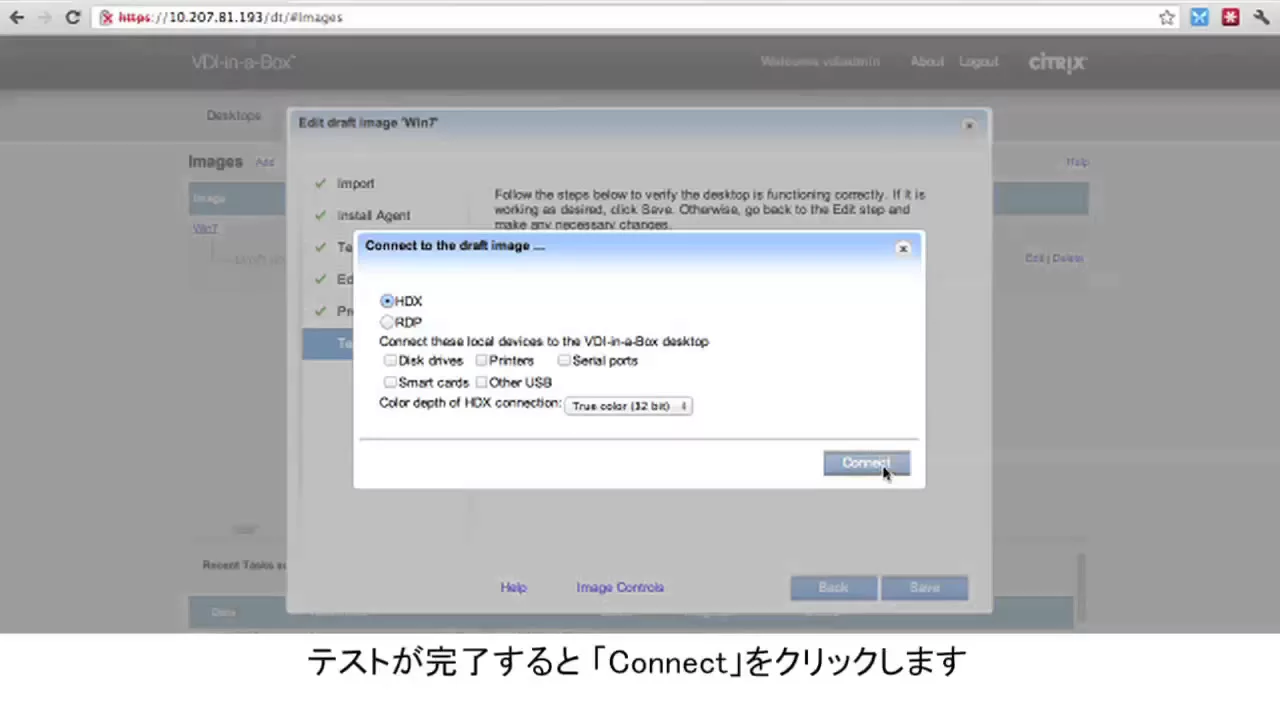
Task: Click the Save button in Edit draft dialog
Action: click(x=925, y=588)
